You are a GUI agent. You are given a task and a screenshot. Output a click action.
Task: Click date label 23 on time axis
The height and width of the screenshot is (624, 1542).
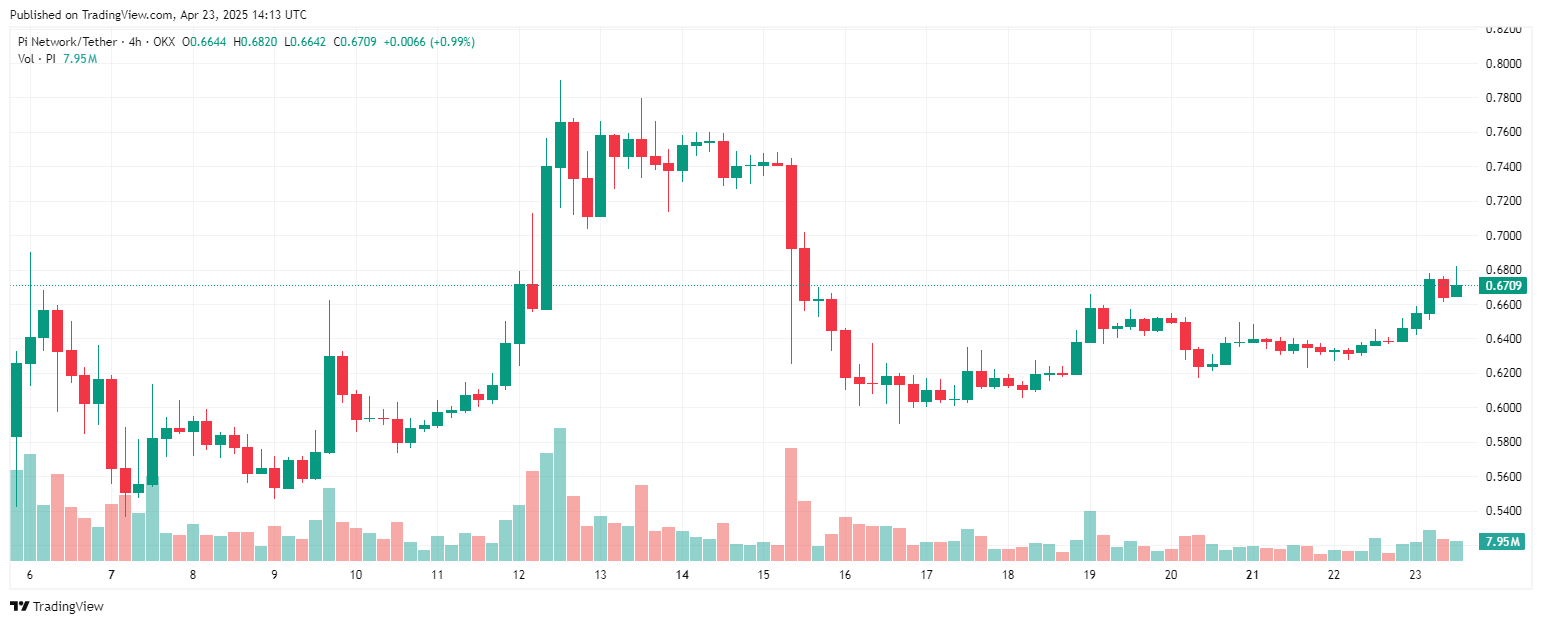point(1415,575)
